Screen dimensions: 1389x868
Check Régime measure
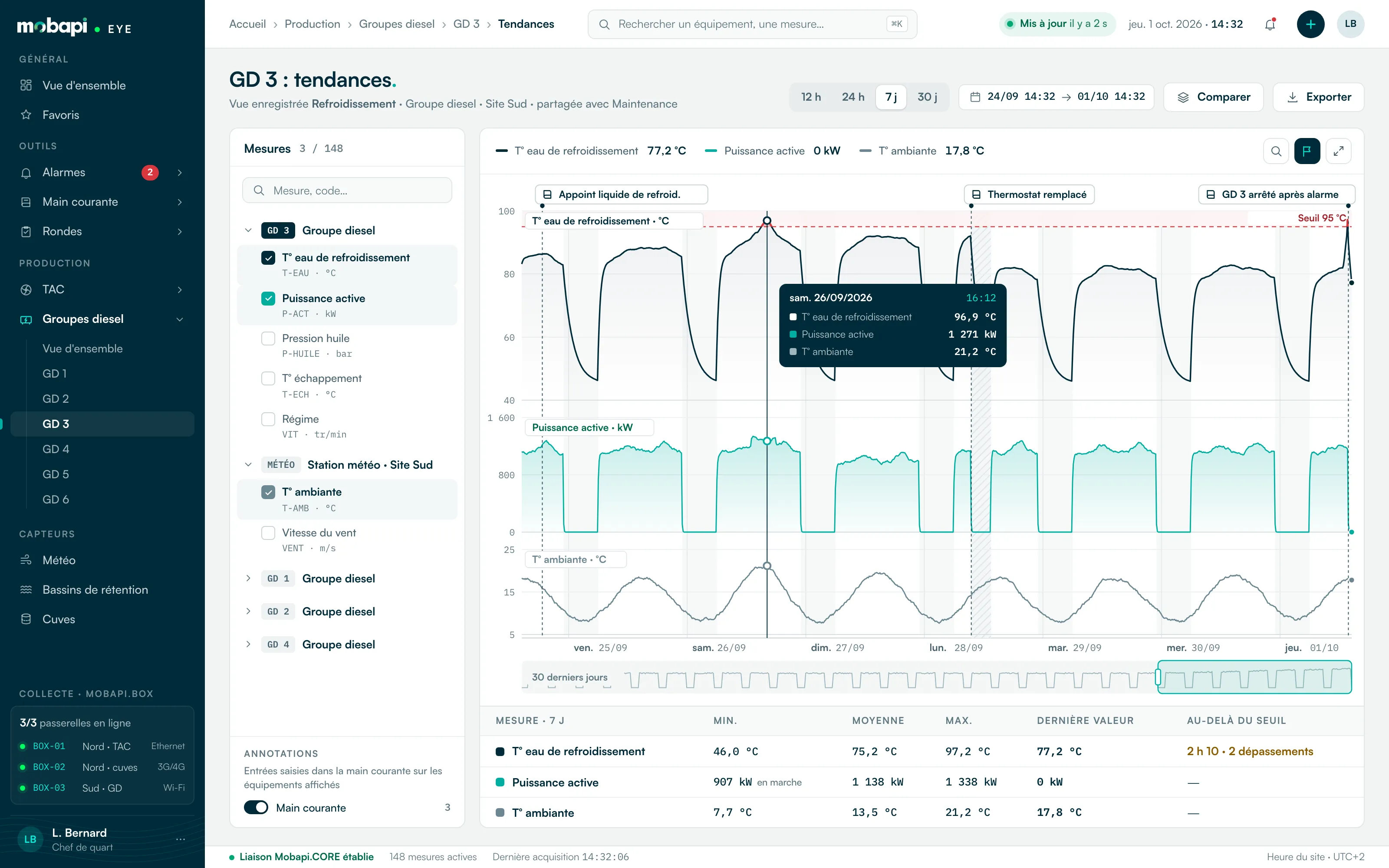[268, 419]
